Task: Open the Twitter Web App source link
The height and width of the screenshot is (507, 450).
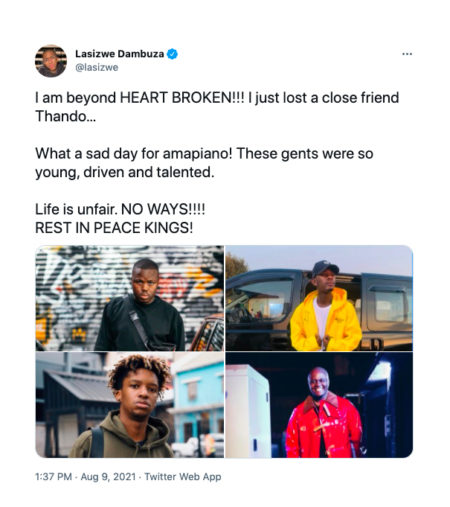Action: (183, 477)
